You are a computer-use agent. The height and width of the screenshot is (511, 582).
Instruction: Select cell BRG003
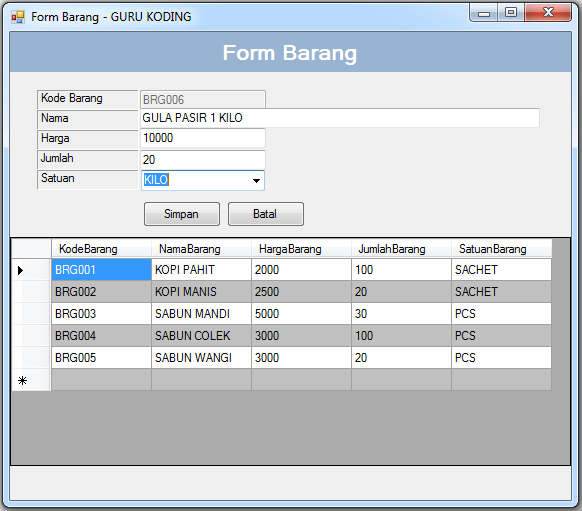pos(101,314)
